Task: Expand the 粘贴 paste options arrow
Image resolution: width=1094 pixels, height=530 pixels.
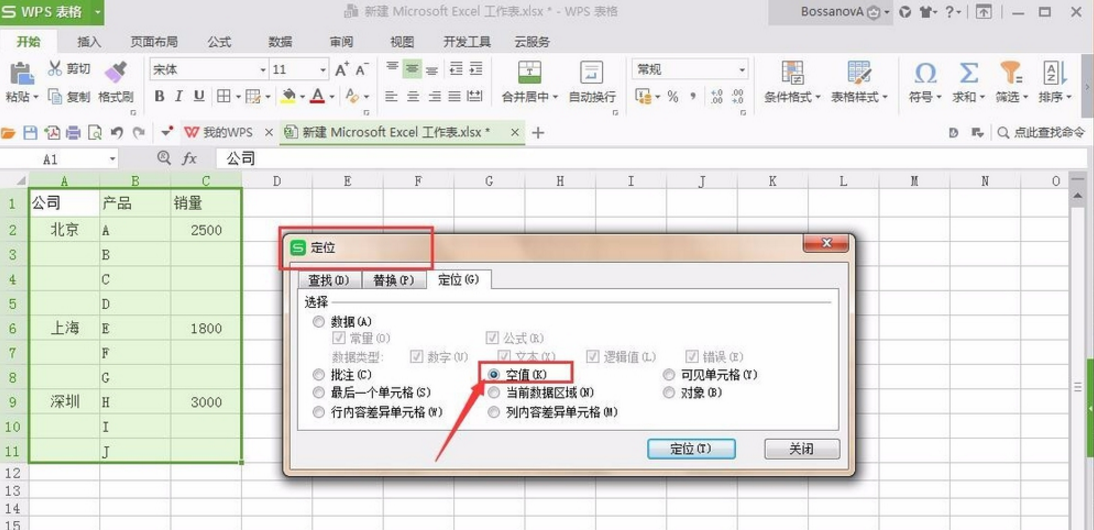Action: pyautogui.click(x=36, y=98)
